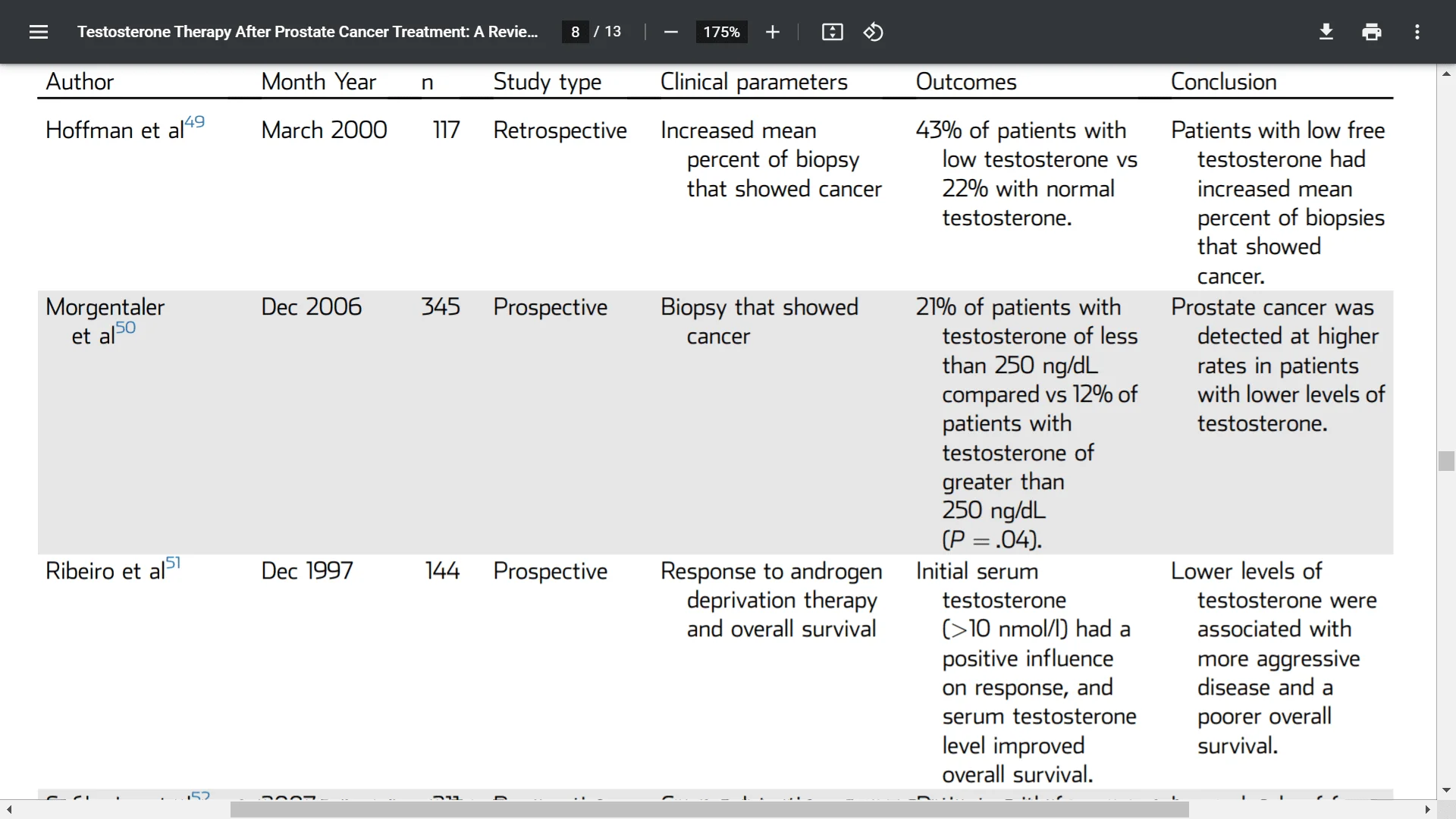The width and height of the screenshot is (1456, 819).
Task: Click 'Prospective' in the Ribeiro row
Action: point(551,571)
